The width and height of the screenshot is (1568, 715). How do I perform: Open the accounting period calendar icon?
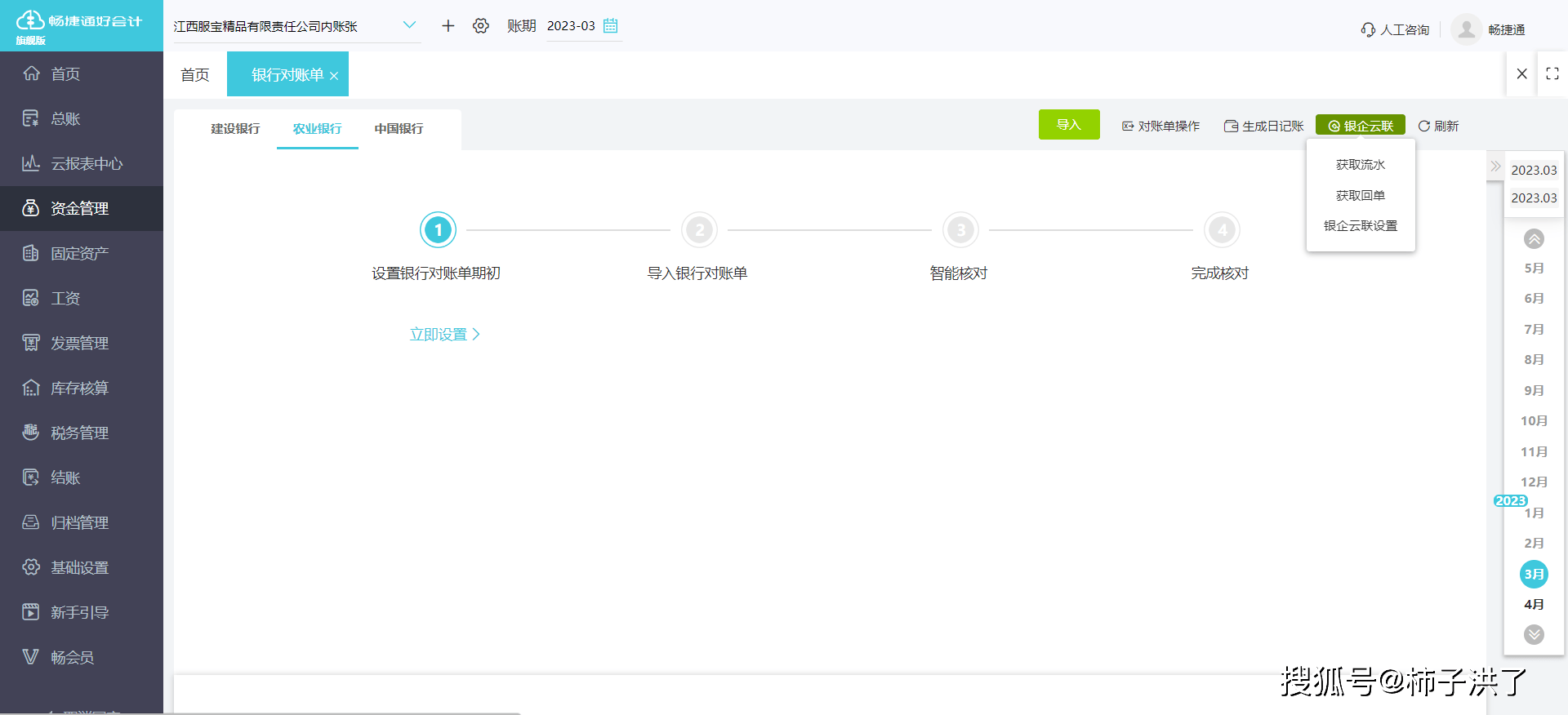pos(610,26)
